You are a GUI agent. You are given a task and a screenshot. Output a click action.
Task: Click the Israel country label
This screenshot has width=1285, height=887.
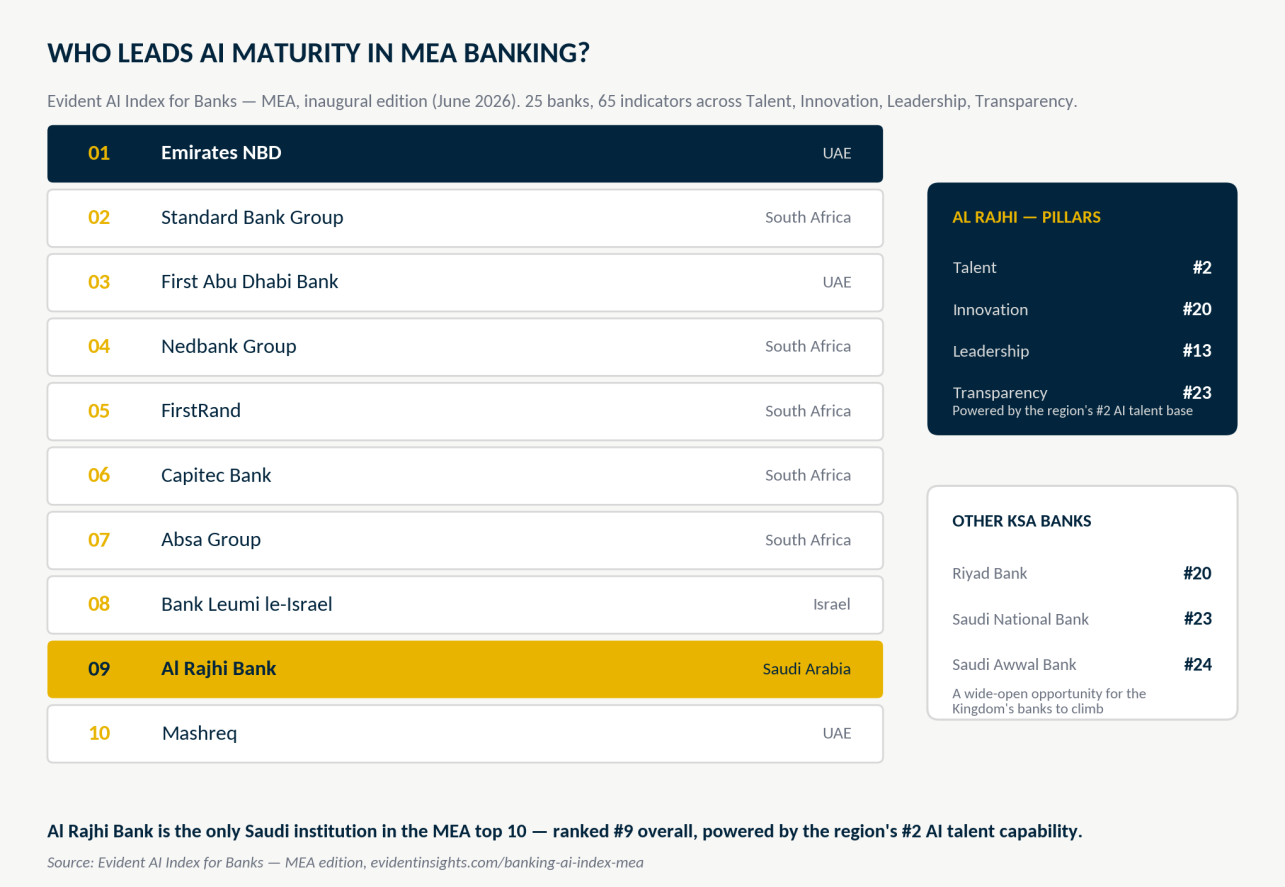pos(832,605)
